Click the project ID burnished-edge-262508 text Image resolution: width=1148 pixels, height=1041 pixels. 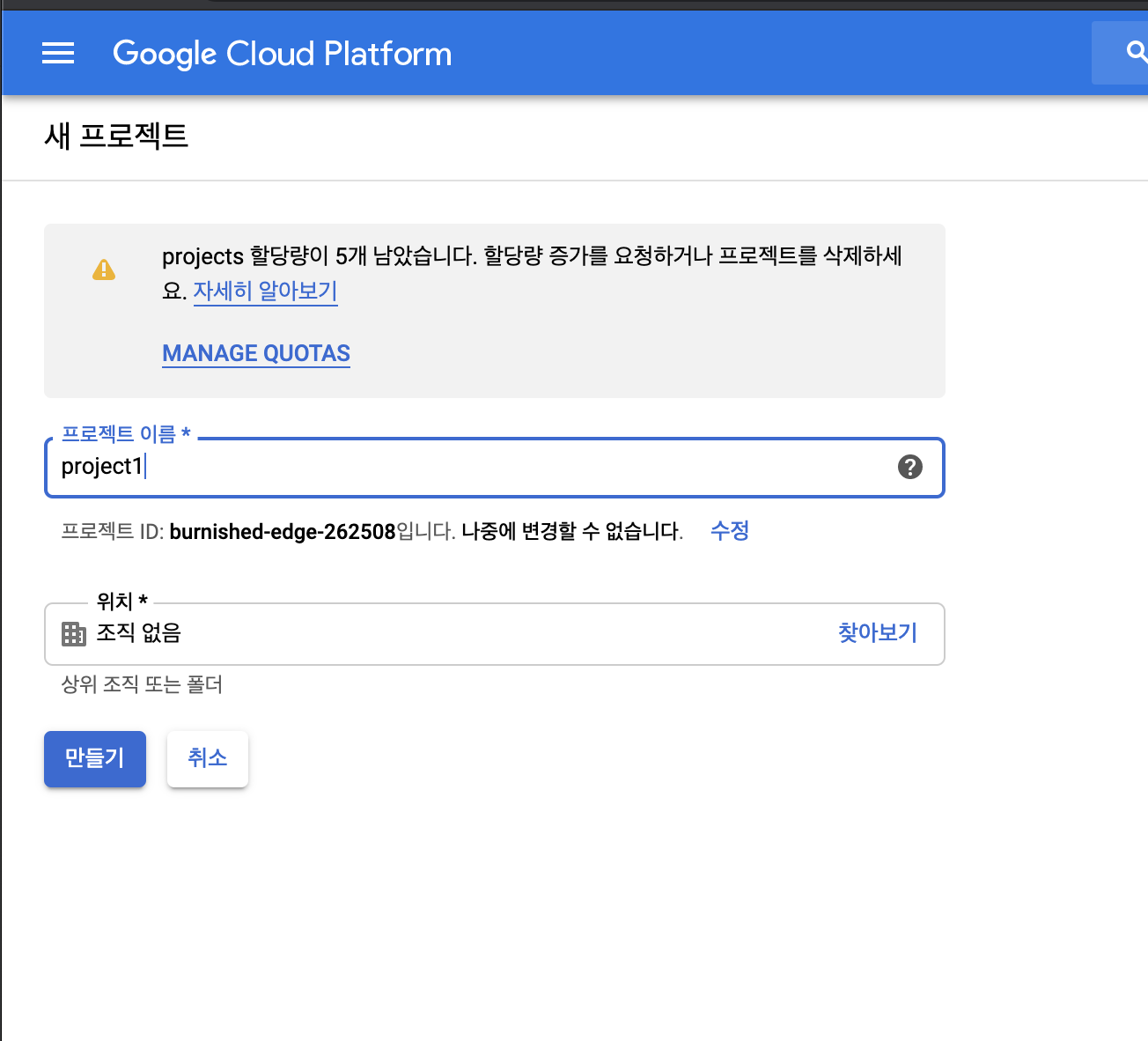click(283, 532)
